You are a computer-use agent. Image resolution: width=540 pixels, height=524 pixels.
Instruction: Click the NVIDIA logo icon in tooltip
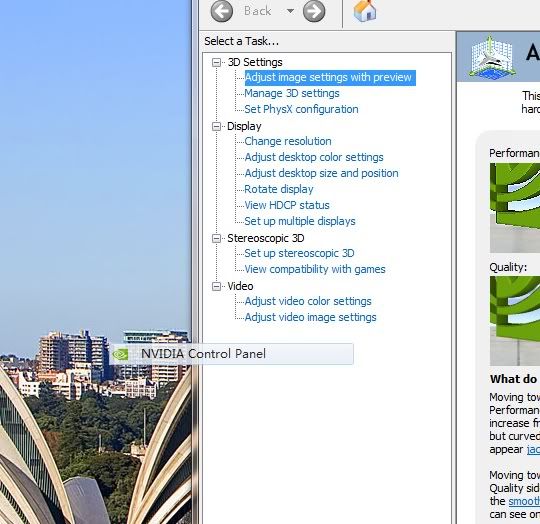click(121, 354)
